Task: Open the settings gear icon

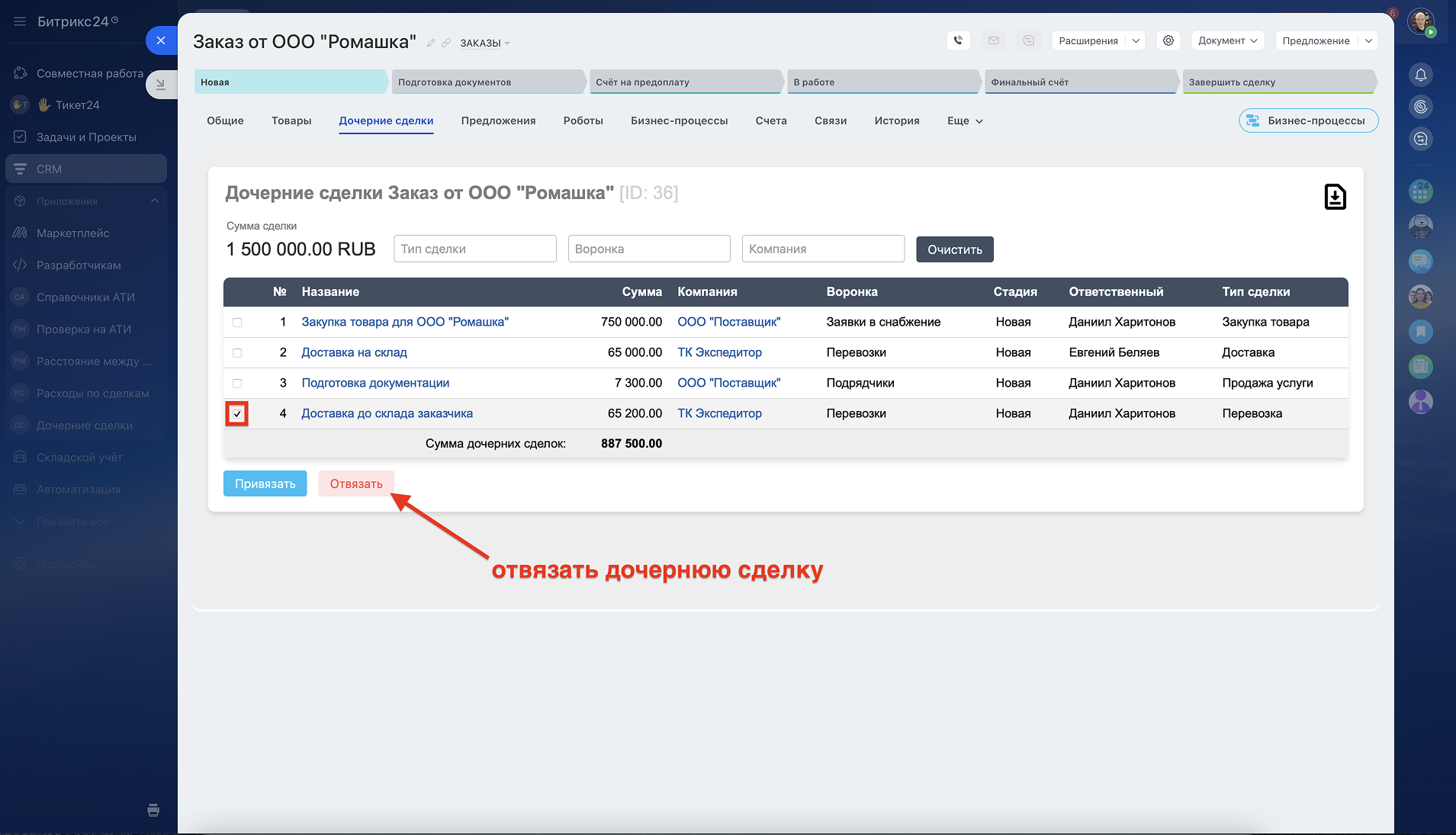Action: 1168,40
